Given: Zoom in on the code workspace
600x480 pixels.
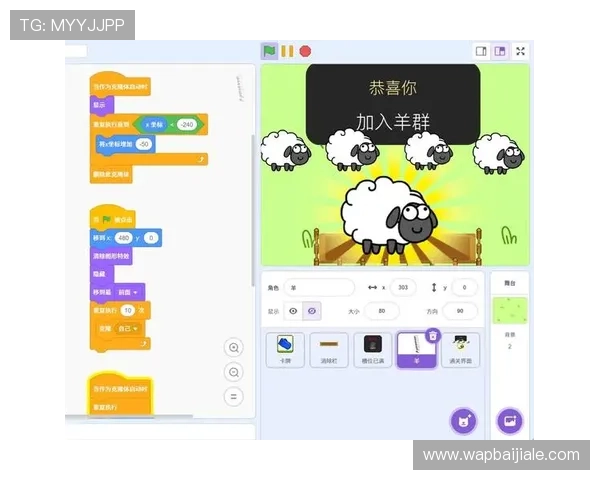Looking at the screenshot, I should click(234, 348).
